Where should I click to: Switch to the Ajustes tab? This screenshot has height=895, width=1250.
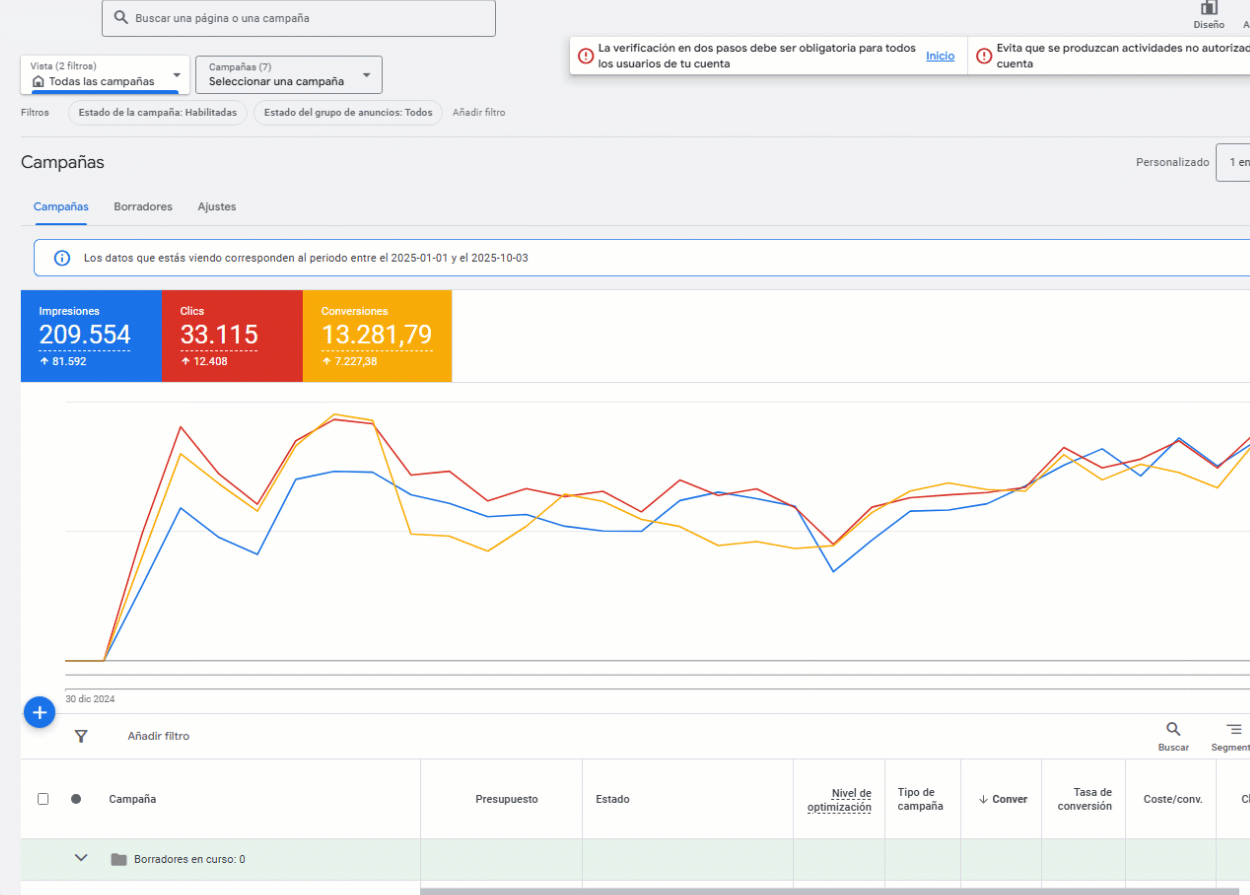[217, 207]
